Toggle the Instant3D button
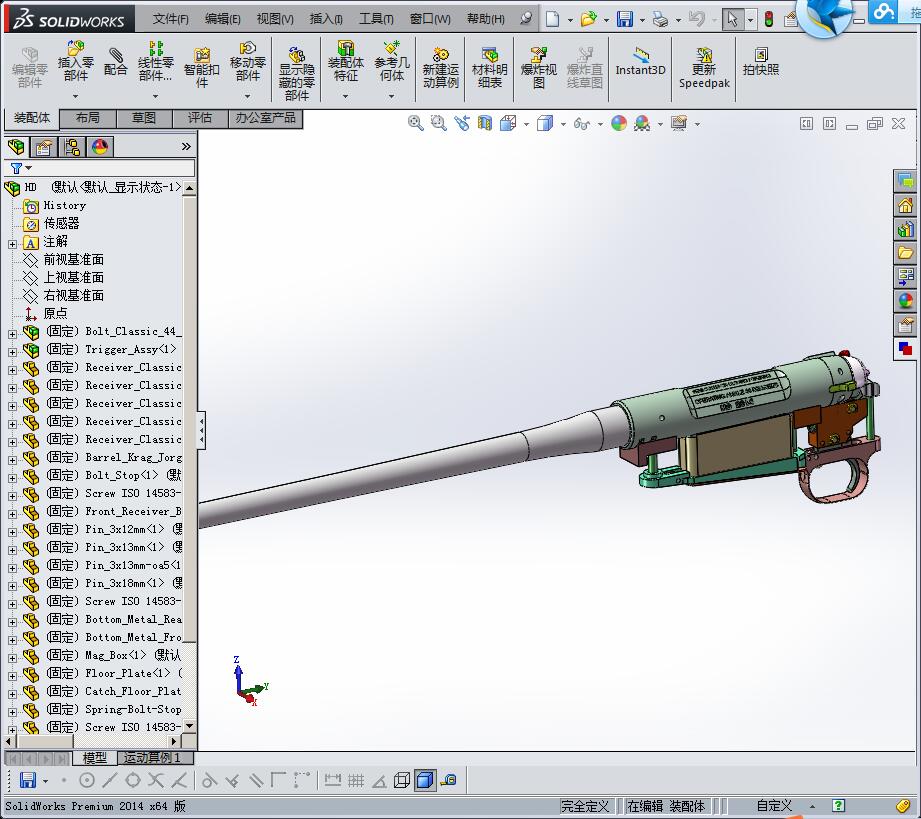Image resolution: width=921 pixels, height=819 pixels. coord(640,60)
